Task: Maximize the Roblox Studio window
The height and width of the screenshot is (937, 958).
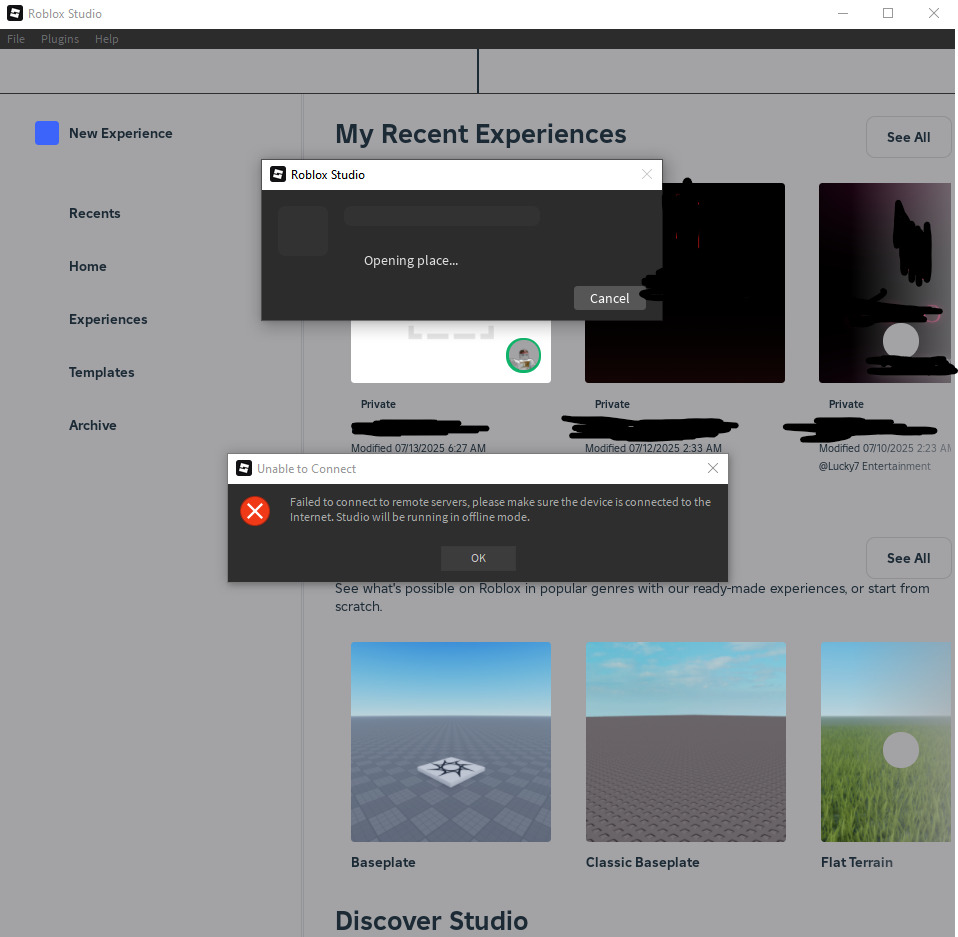Action: point(888,13)
